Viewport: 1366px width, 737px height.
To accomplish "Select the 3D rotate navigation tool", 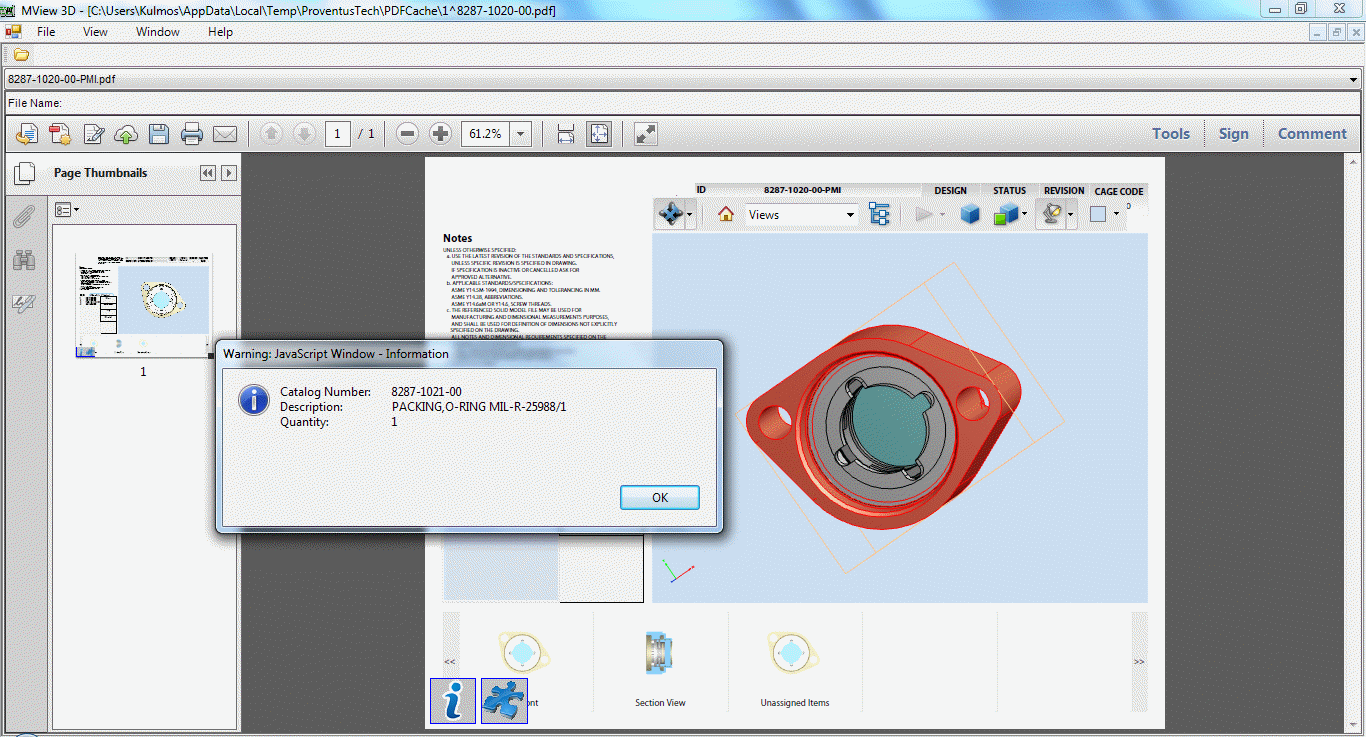I will point(669,214).
